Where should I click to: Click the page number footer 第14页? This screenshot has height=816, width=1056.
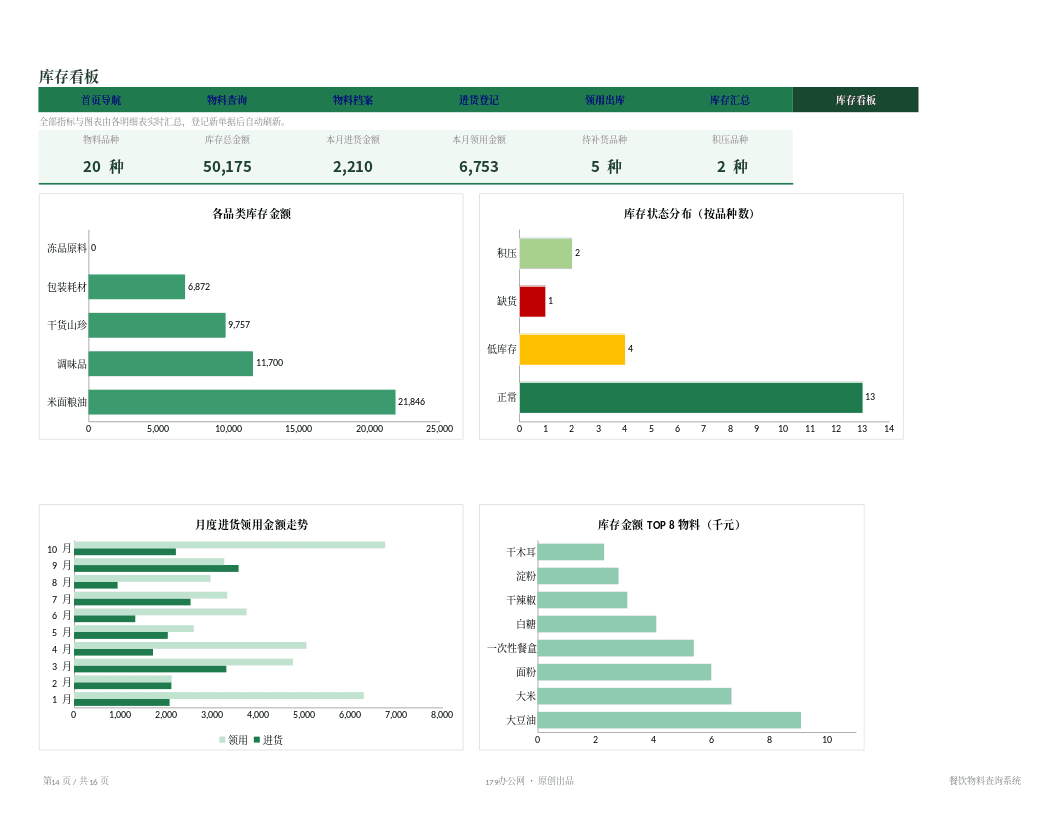76,781
